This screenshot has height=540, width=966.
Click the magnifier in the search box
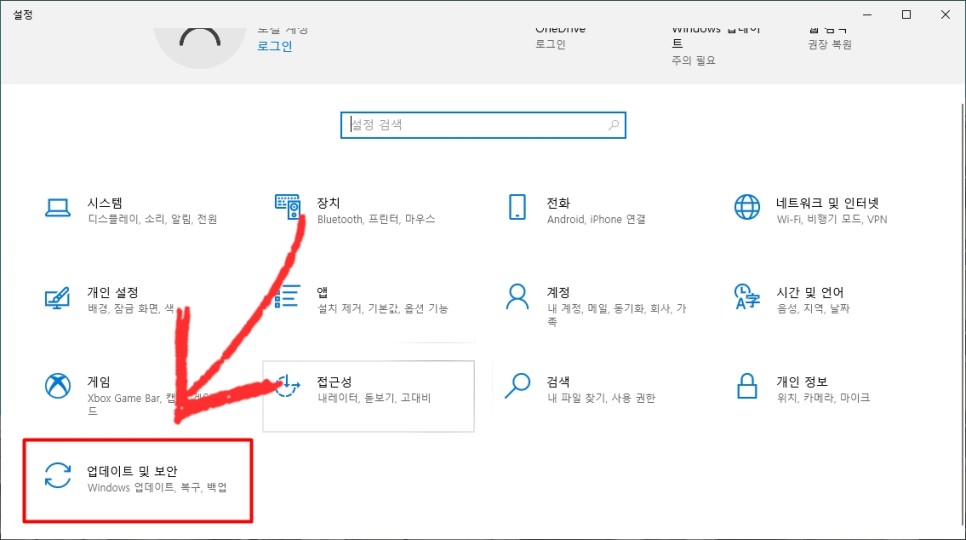pos(614,125)
